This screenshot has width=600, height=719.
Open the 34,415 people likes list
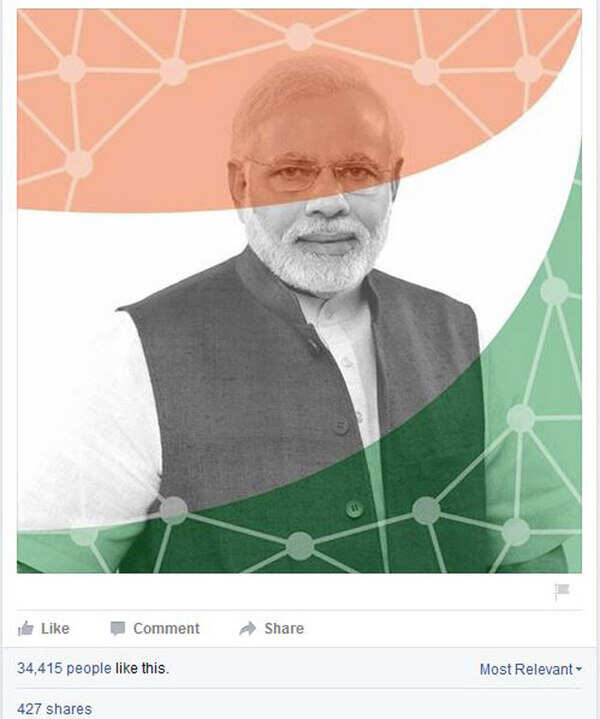point(64,668)
